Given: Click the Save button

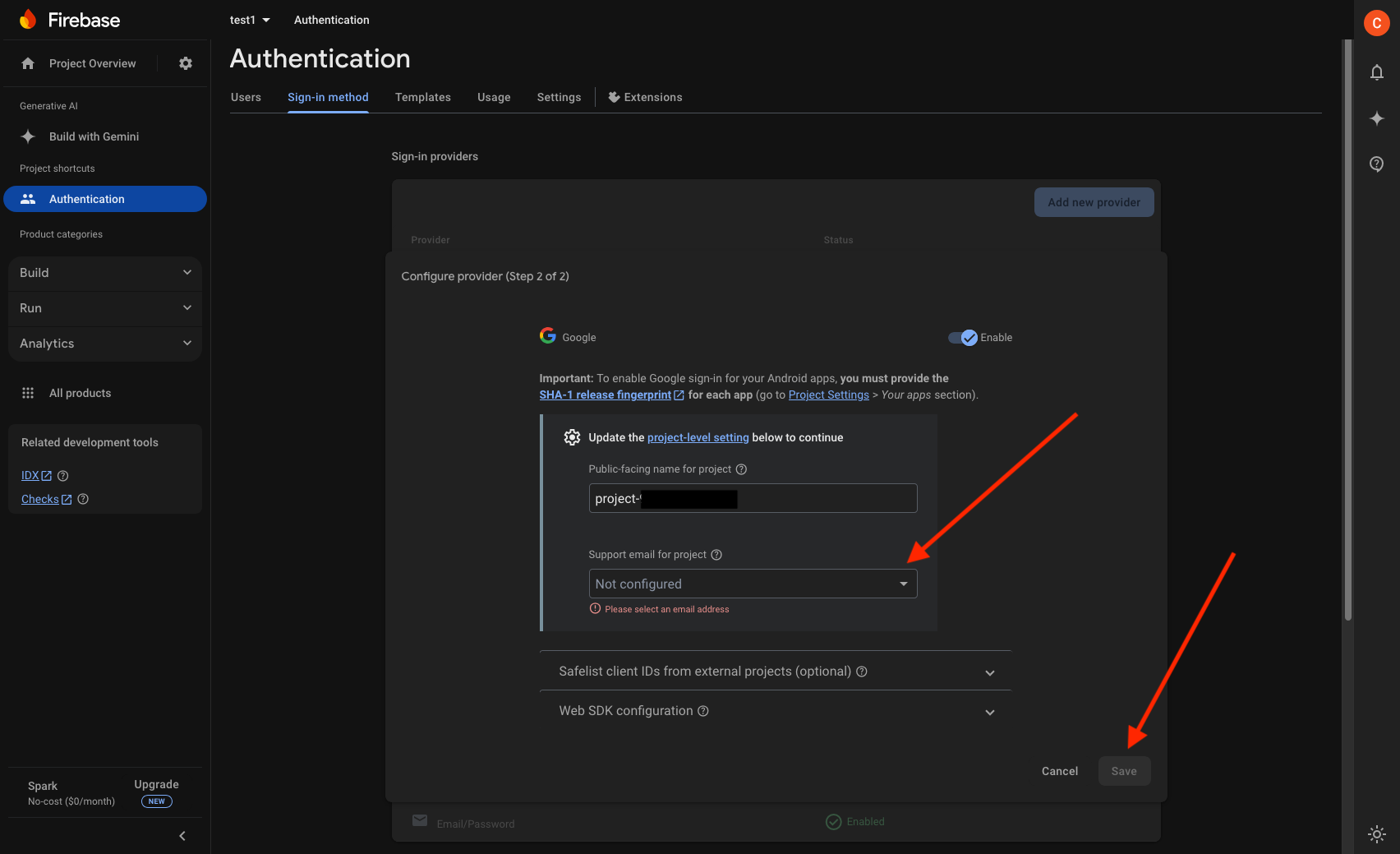Looking at the screenshot, I should point(1124,771).
